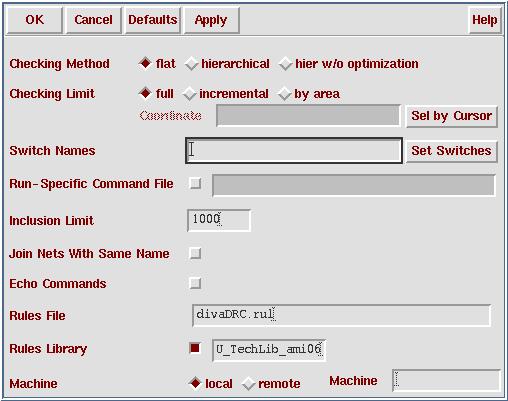Click the Set Switches button
The image size is (508, 401).
click(x=452, y=151)
